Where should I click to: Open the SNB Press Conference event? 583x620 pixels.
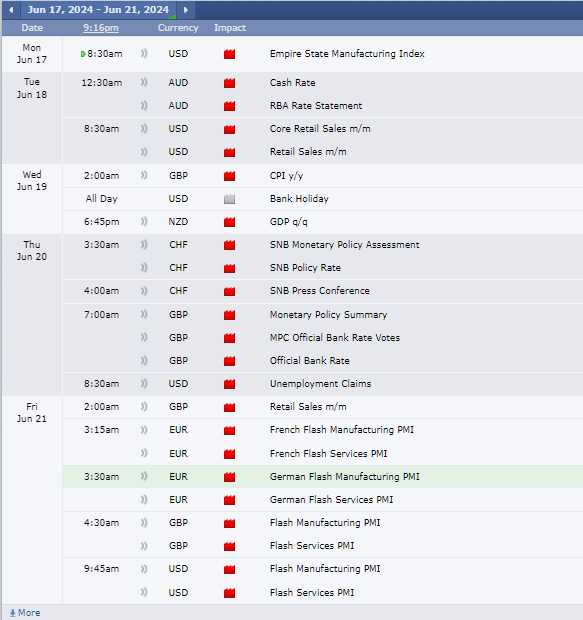coord(320,291)
